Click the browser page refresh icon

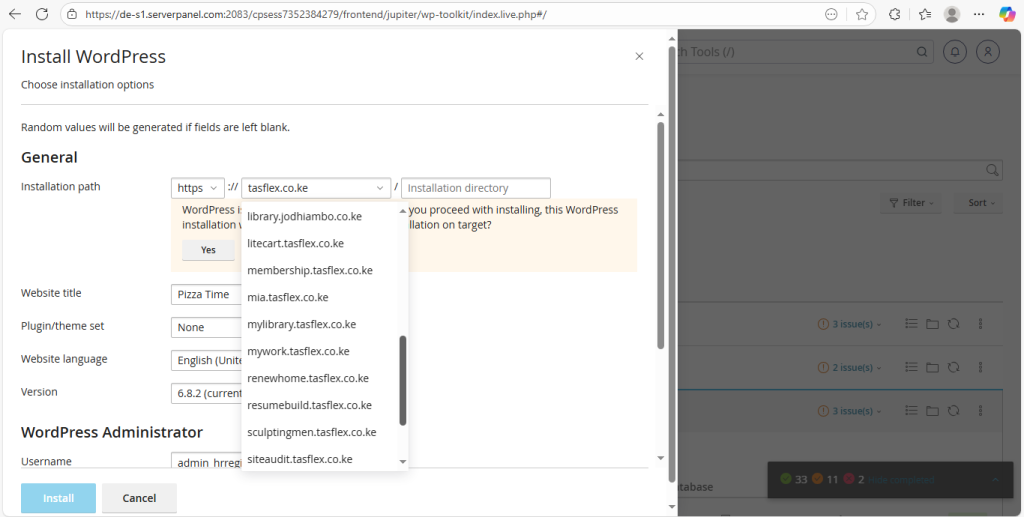coord(41,14)
